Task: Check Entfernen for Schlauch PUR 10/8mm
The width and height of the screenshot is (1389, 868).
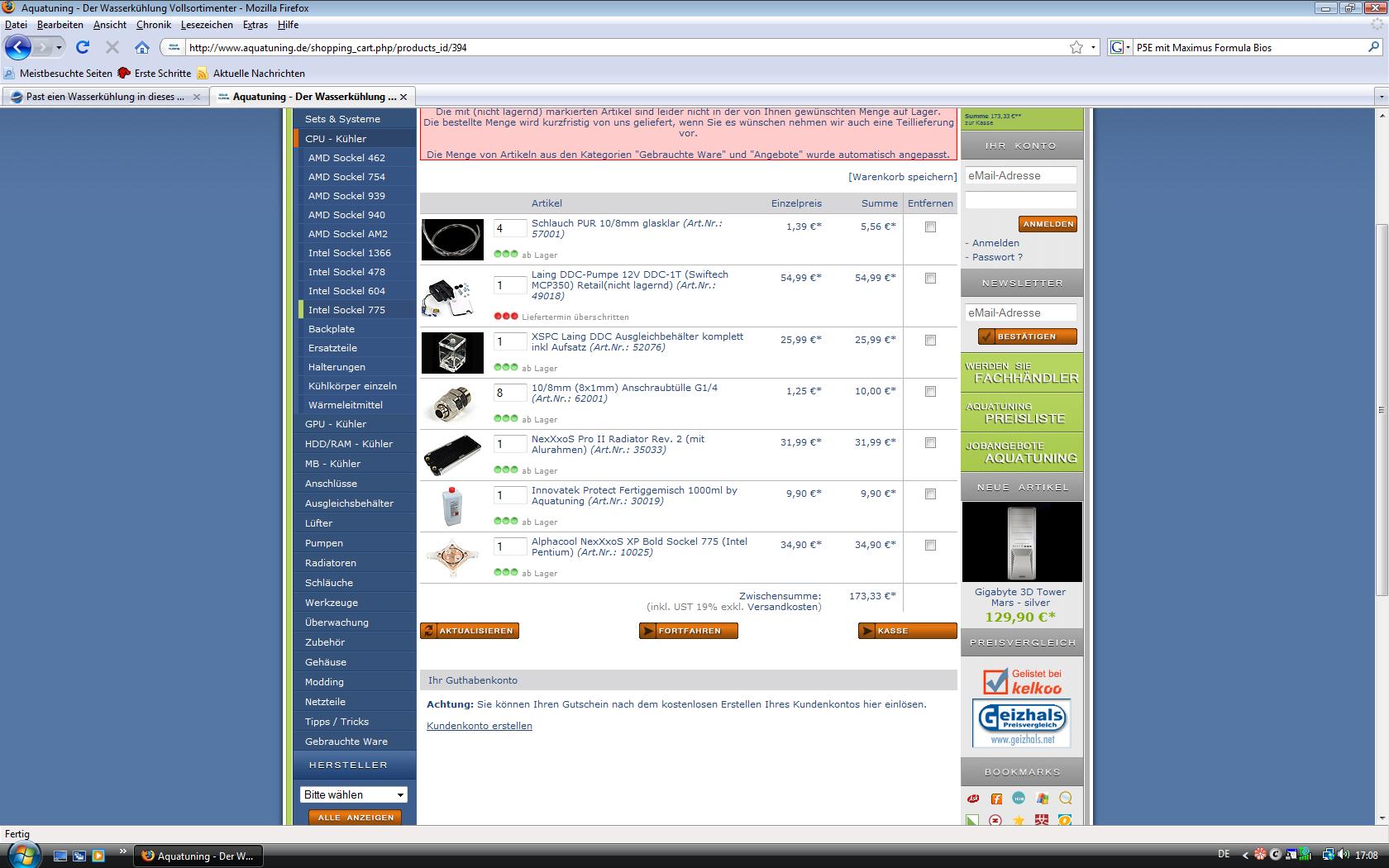Action: point(930,227)
